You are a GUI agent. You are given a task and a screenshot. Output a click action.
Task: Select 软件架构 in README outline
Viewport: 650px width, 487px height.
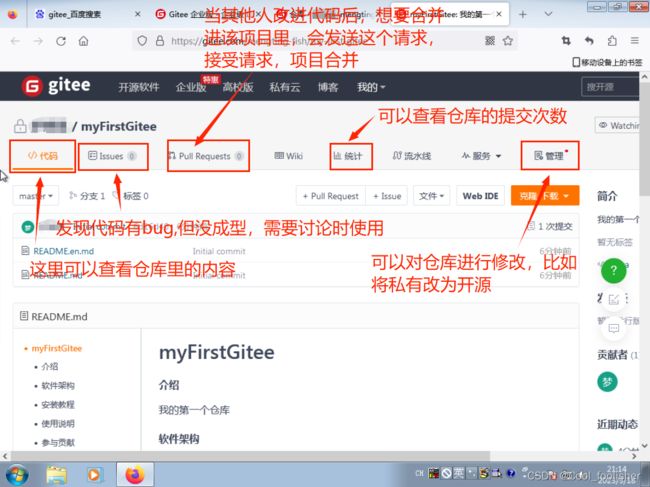pos(58,385)
